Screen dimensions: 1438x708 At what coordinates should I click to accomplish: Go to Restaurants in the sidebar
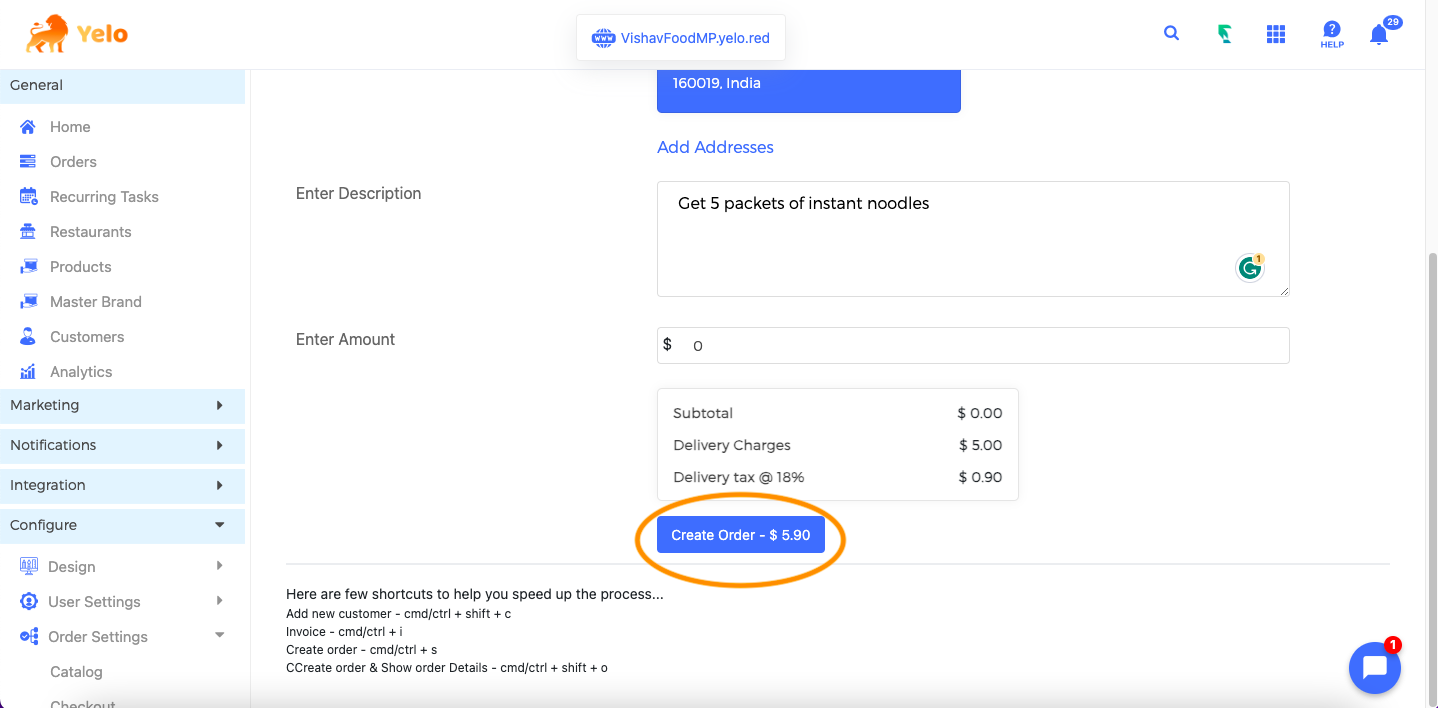tap(90, 232)
